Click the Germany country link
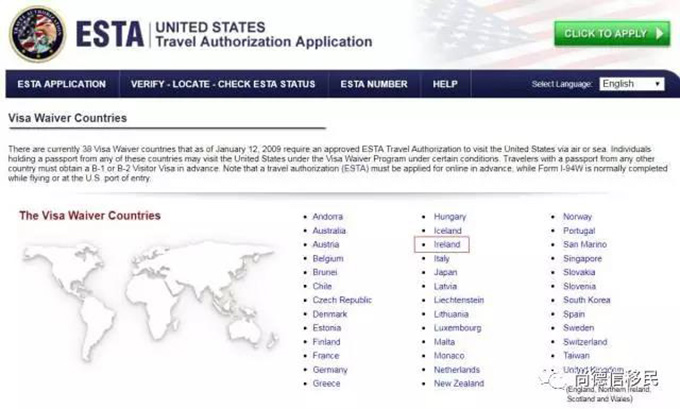The image size is (680, 409). [330, 370]
